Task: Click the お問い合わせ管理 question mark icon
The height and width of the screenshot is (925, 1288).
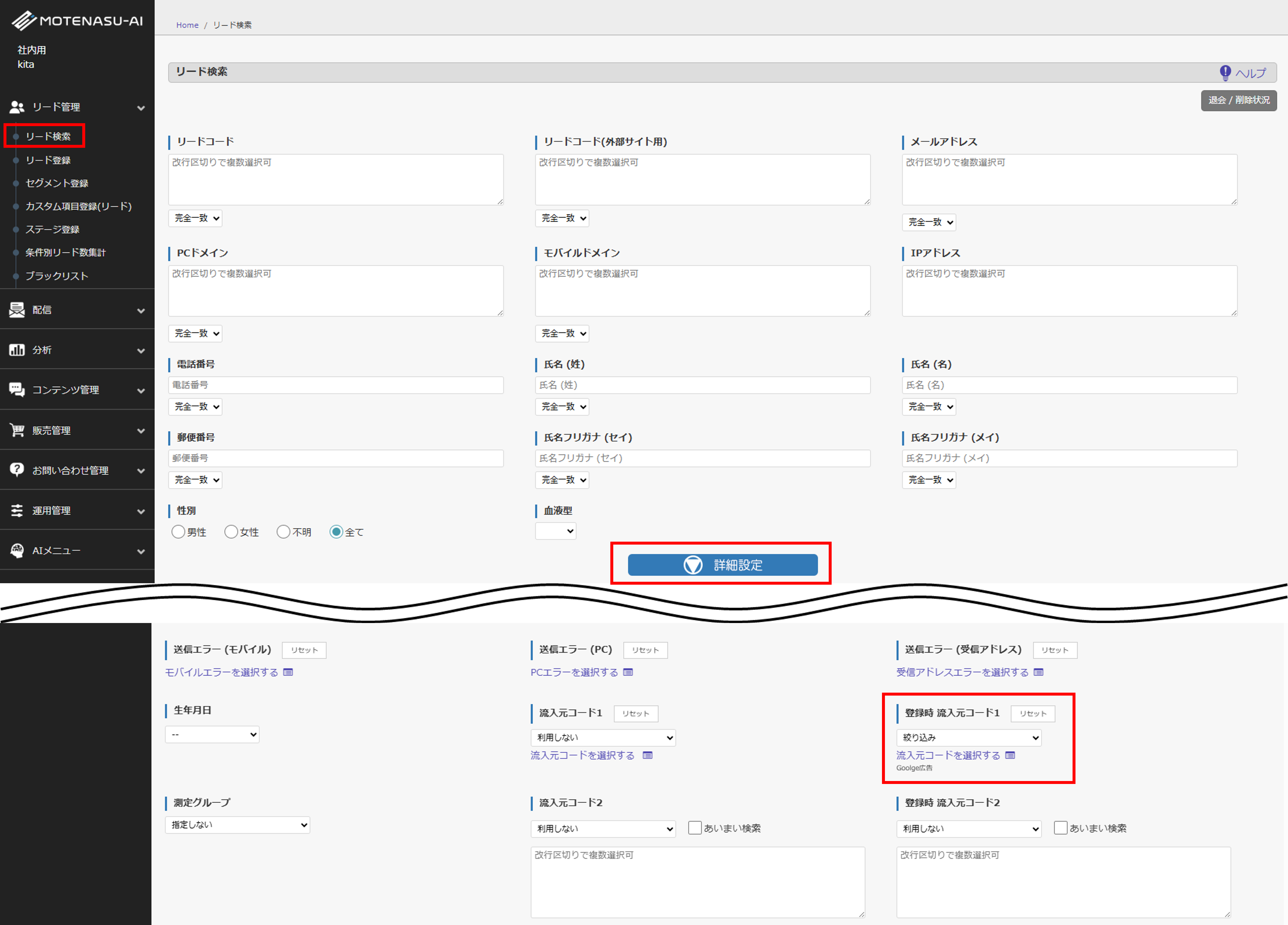Action: click(x=17, y=470)
